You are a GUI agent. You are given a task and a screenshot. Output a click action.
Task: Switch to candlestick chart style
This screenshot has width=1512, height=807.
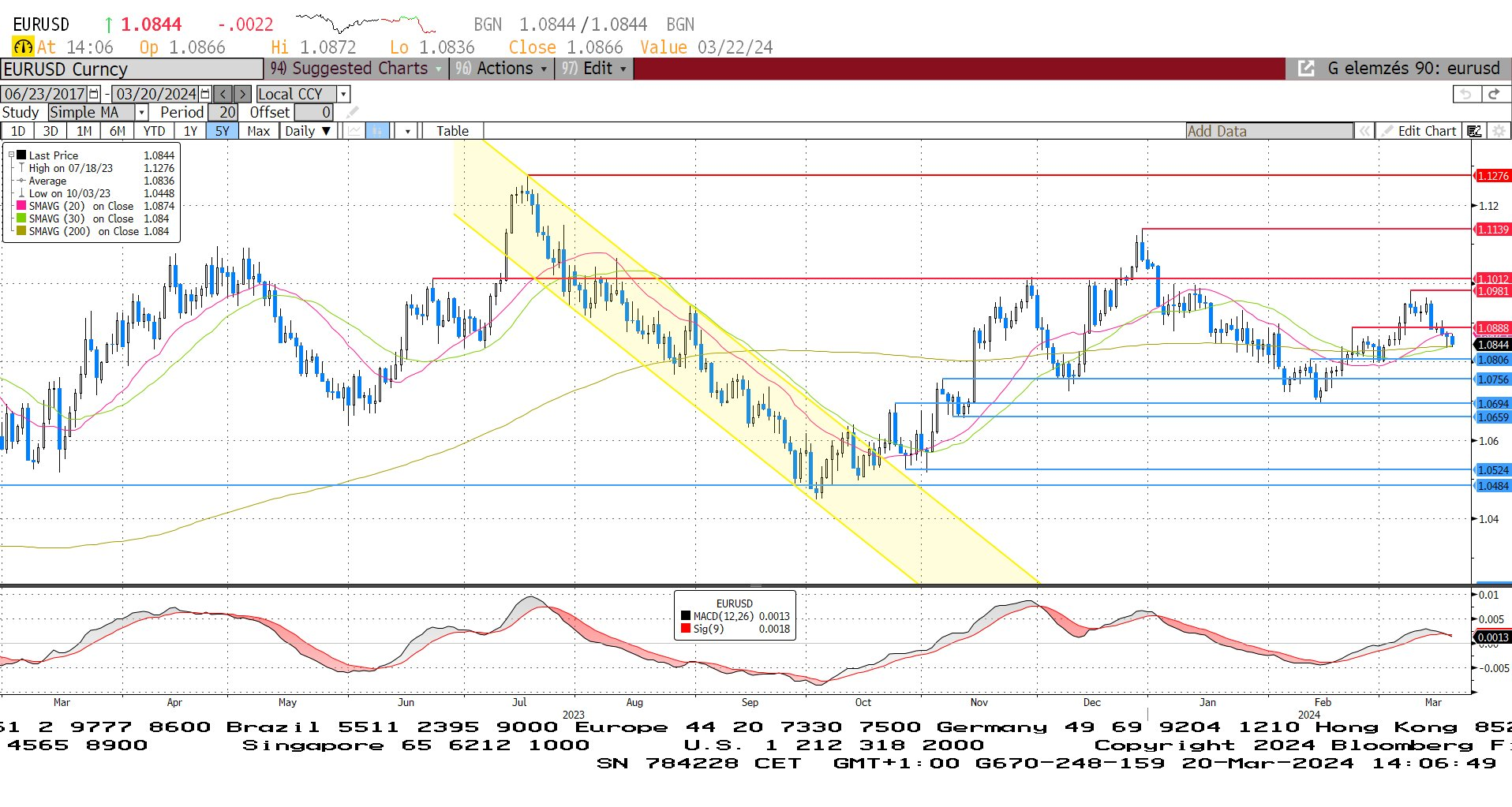point(378,131)
